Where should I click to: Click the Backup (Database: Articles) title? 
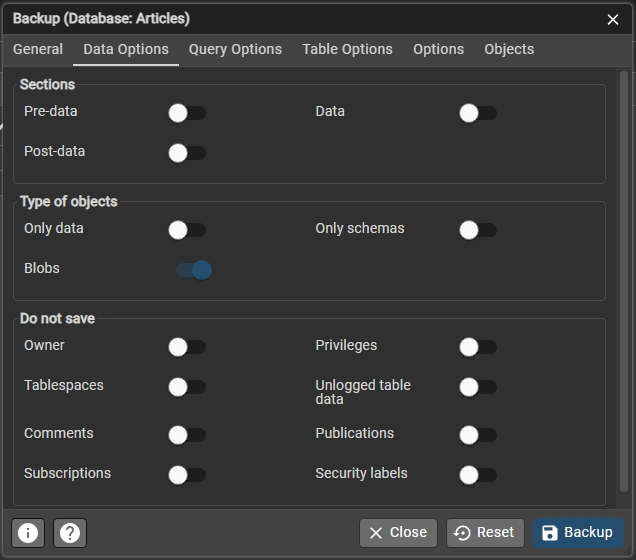click(x=101, y=19)
